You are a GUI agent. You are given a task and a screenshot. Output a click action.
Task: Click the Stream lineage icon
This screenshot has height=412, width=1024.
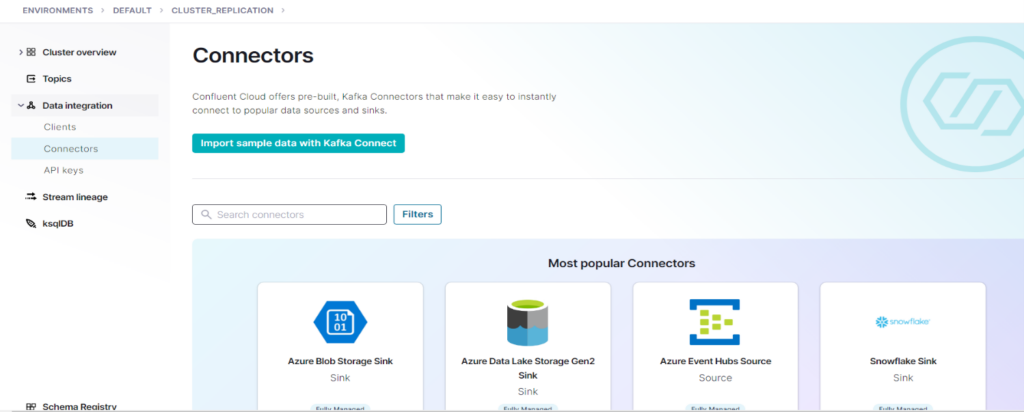point(31,197)
